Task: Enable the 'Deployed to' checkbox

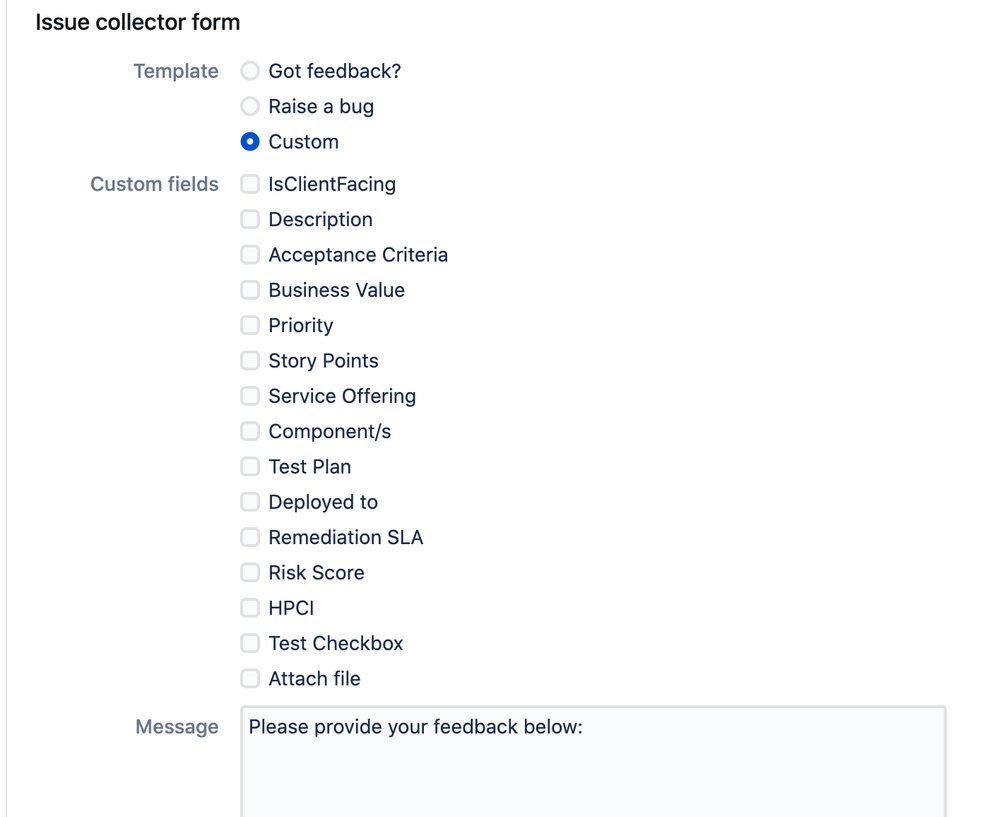Action: [250, 502]
